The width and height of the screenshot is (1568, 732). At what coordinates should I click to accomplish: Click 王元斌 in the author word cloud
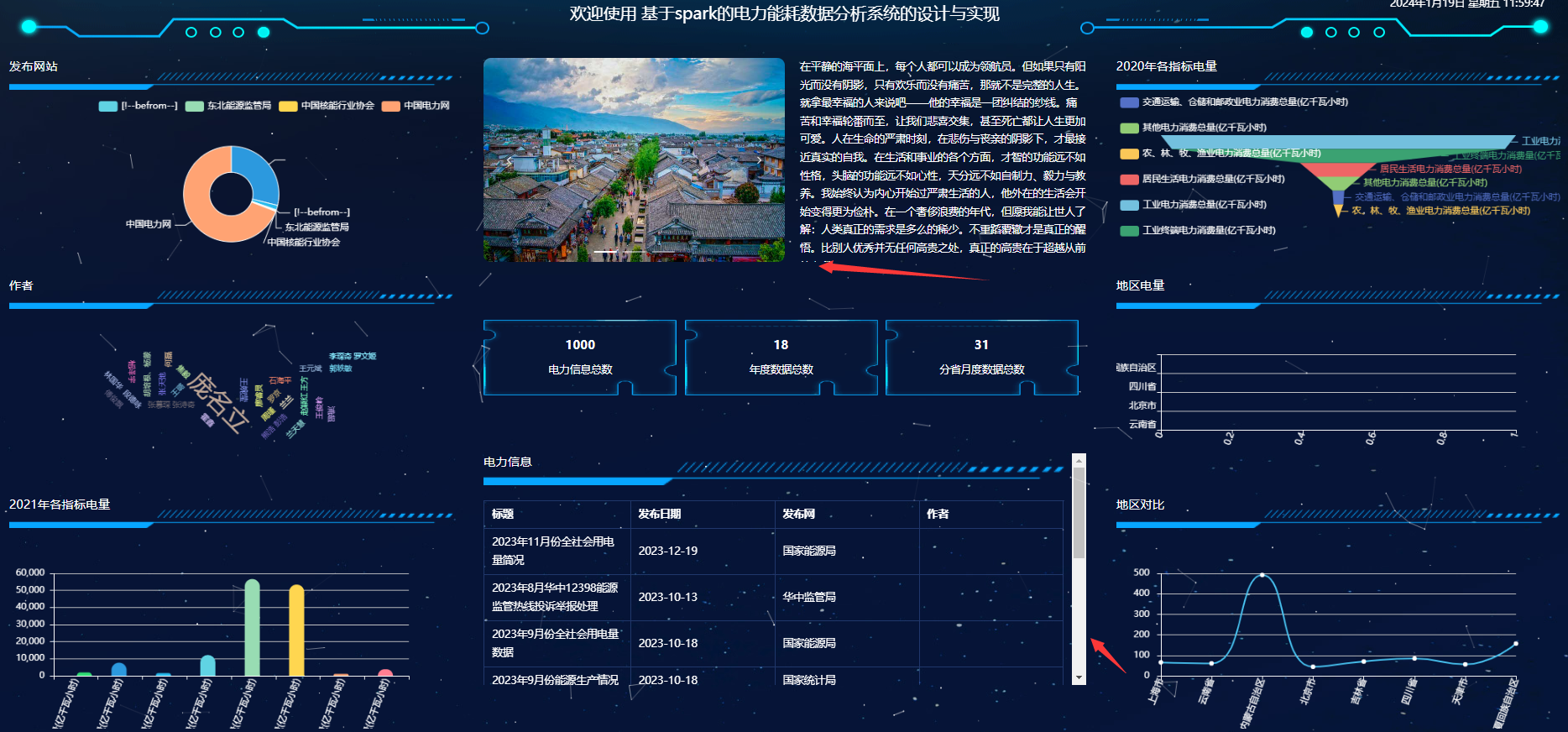[x=311, y=369]
